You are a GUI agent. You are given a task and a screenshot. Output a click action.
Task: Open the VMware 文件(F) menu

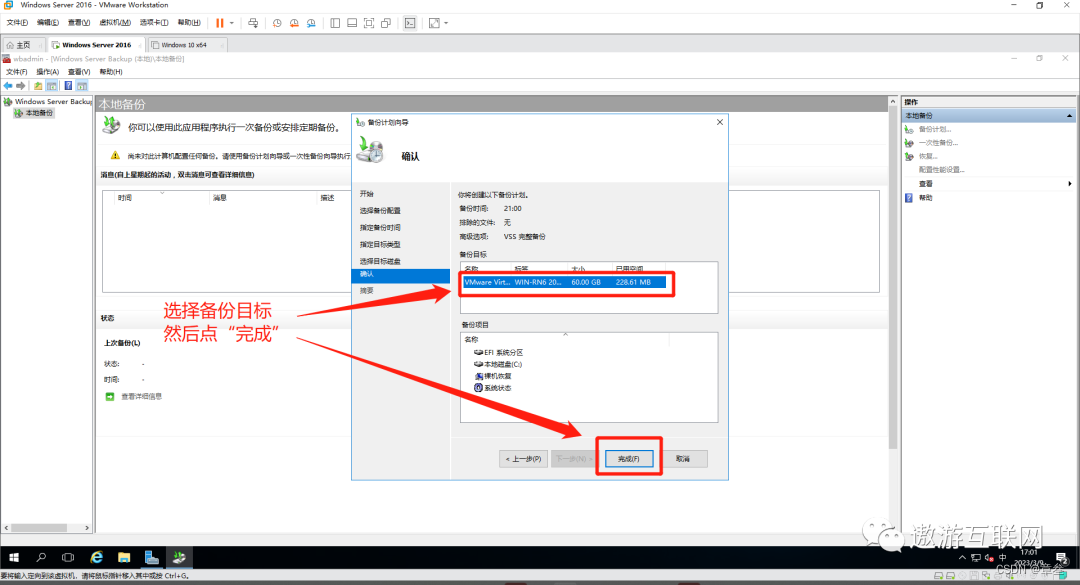(x=17, y=23)
